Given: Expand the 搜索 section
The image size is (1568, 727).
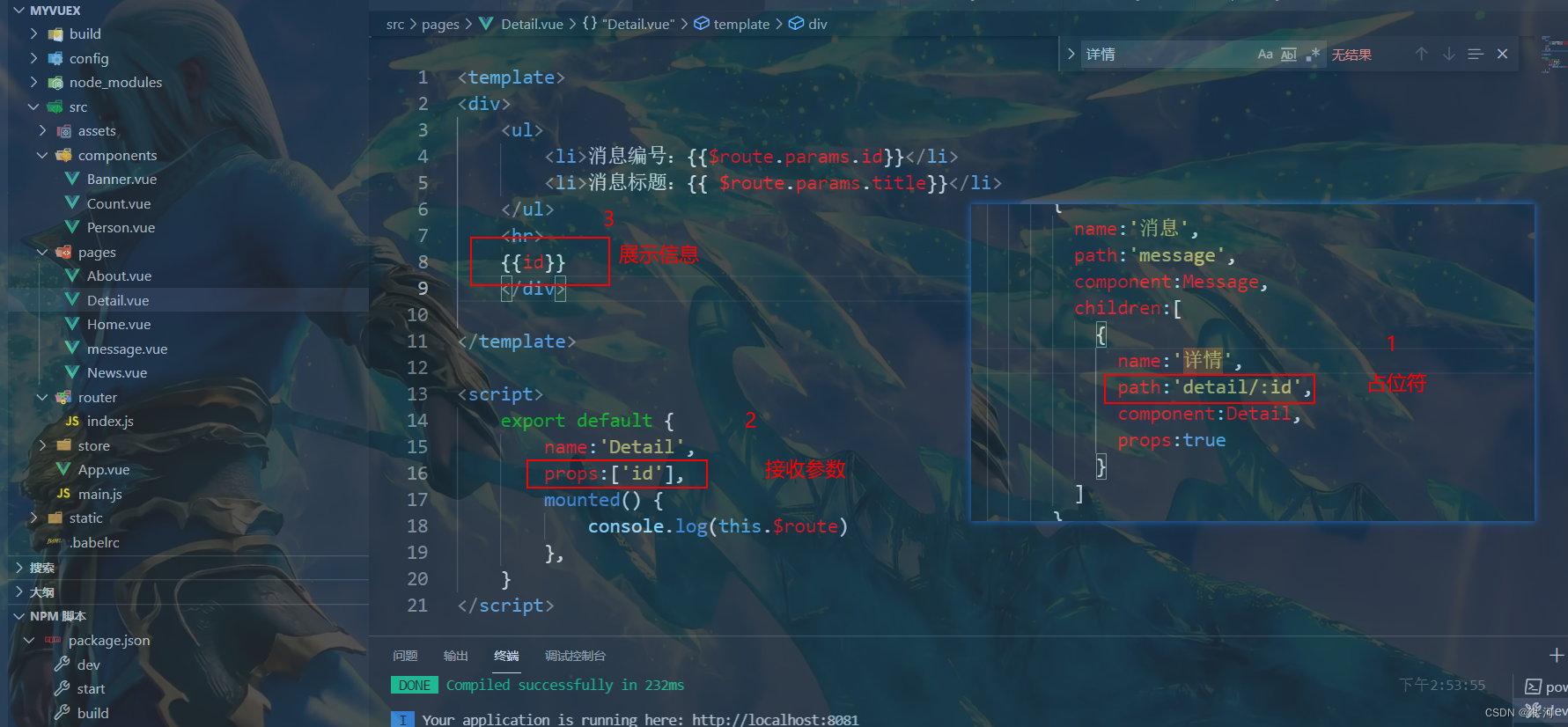Looking at the screenshot, I should 41,568.
